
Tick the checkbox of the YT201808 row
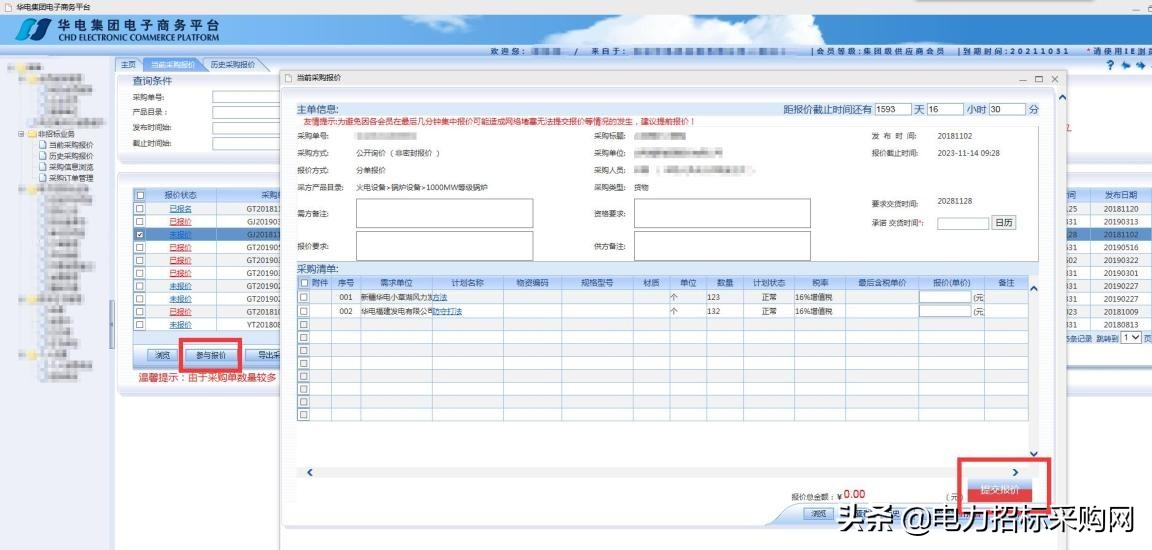(140, 325)
